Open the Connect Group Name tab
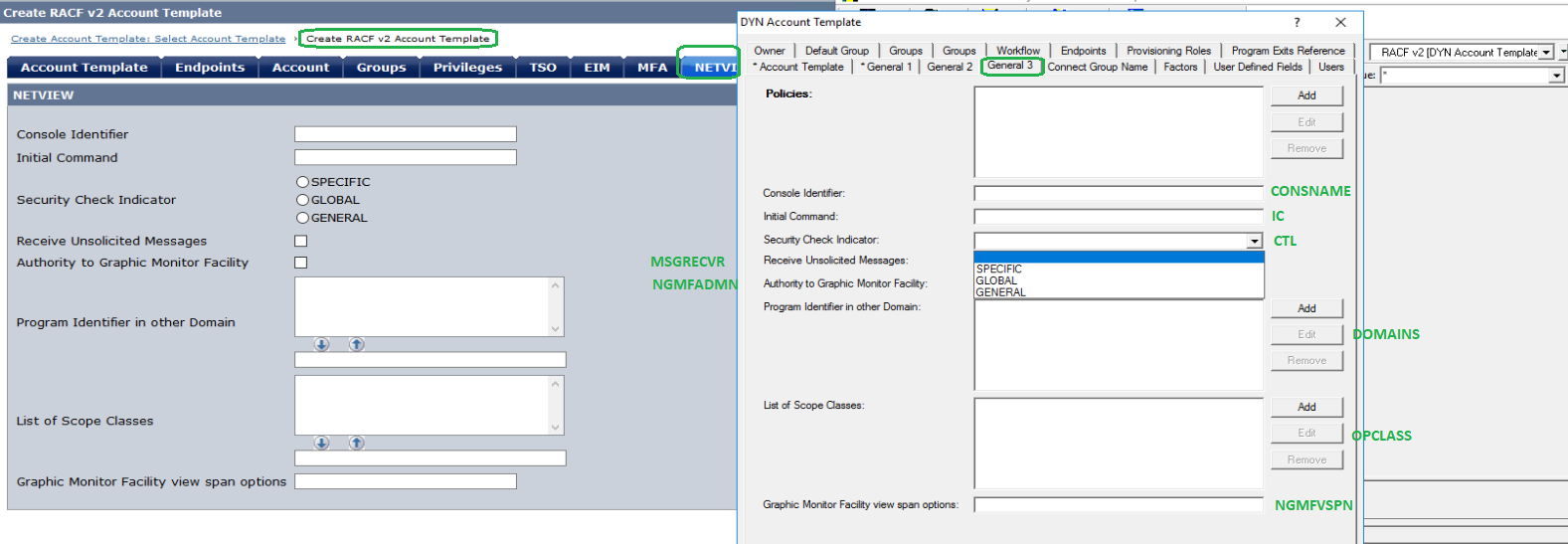 (1097, 67)
